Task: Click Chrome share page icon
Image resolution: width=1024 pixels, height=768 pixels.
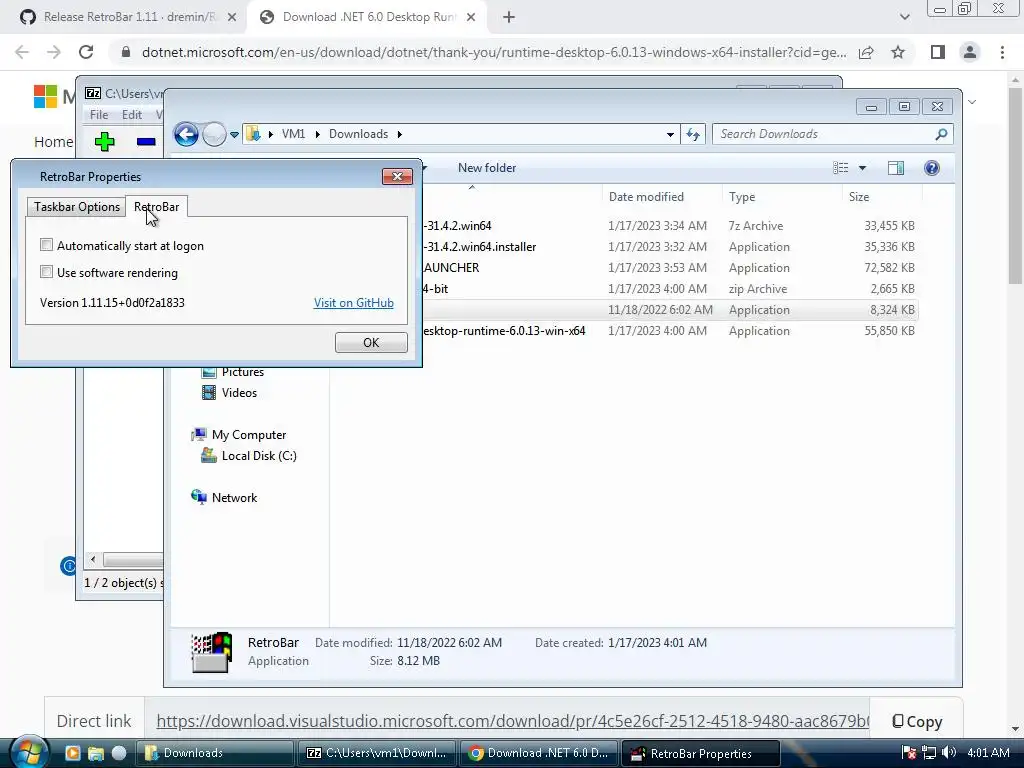Action: click(x=866, y=53)
